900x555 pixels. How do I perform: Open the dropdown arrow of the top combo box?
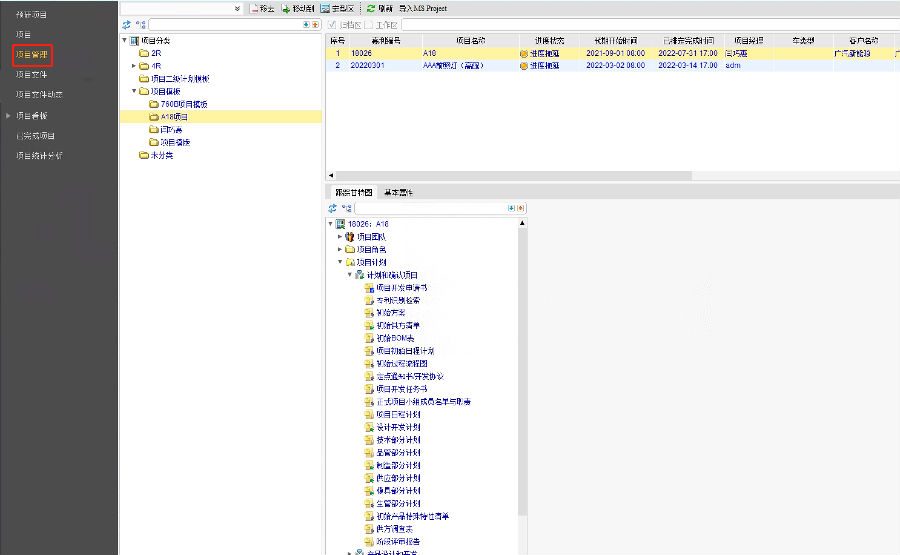click(236, 8)
